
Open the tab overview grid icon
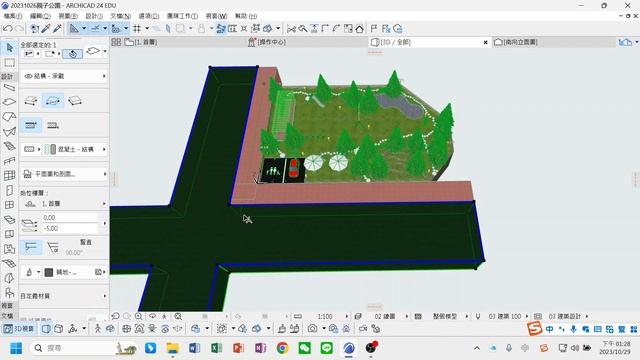[116, 42]
